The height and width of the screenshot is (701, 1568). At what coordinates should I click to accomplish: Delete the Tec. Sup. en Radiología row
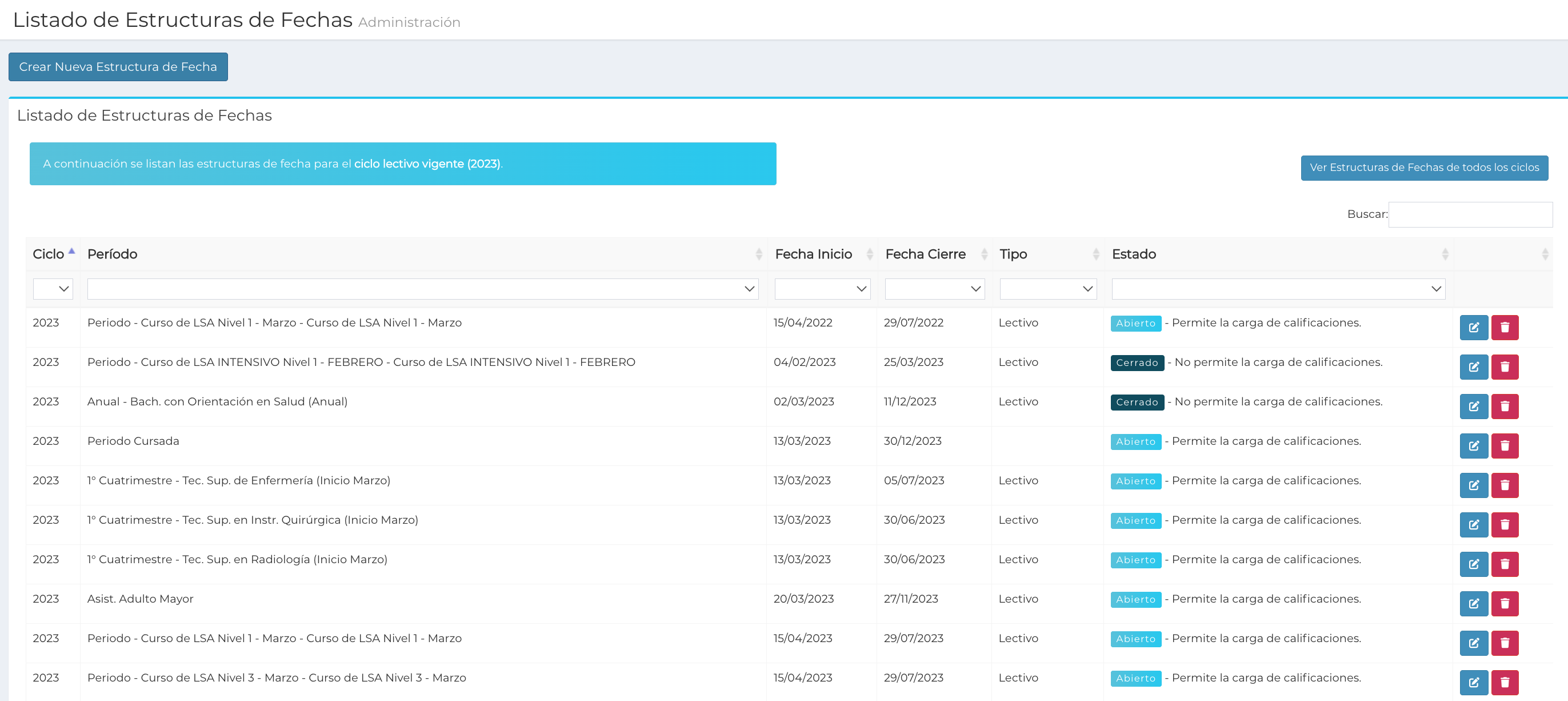1504,564
